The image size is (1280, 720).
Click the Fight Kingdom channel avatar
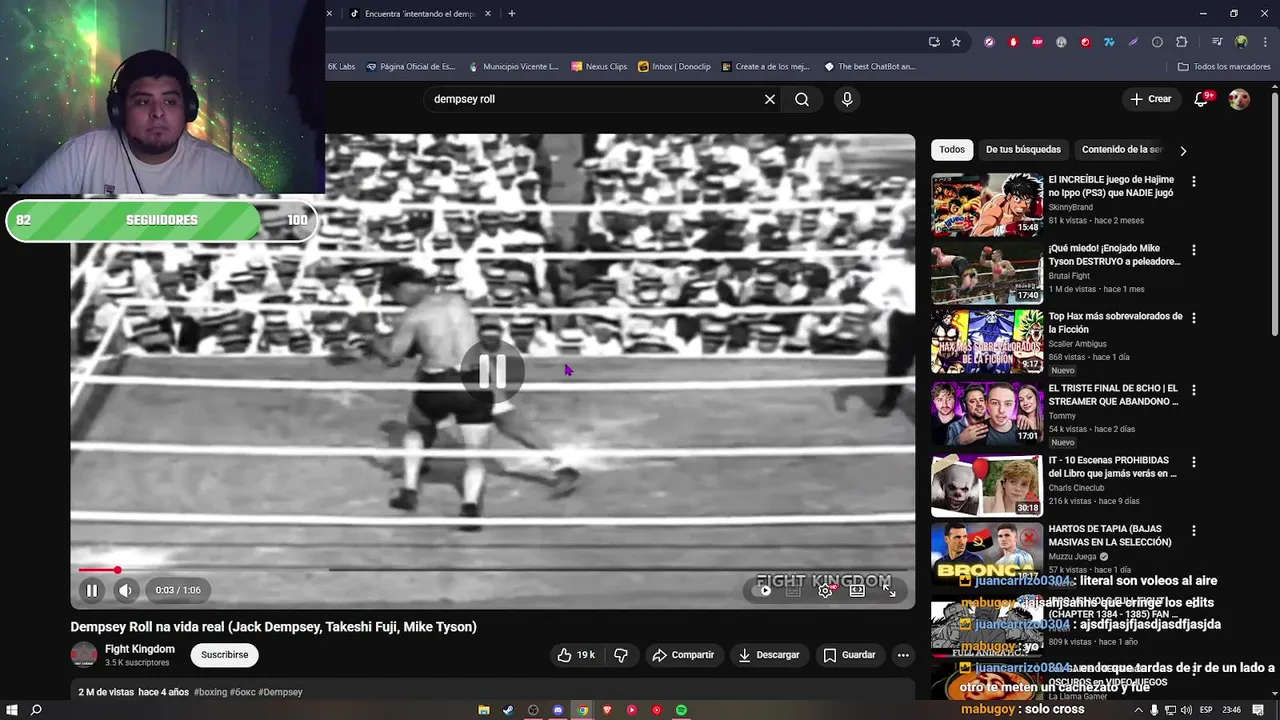[x=84, y=655]
